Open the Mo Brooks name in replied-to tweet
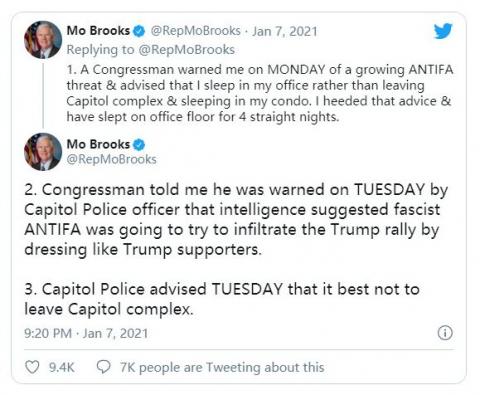Viewport: 480px width, 395px height. [98, 31]
